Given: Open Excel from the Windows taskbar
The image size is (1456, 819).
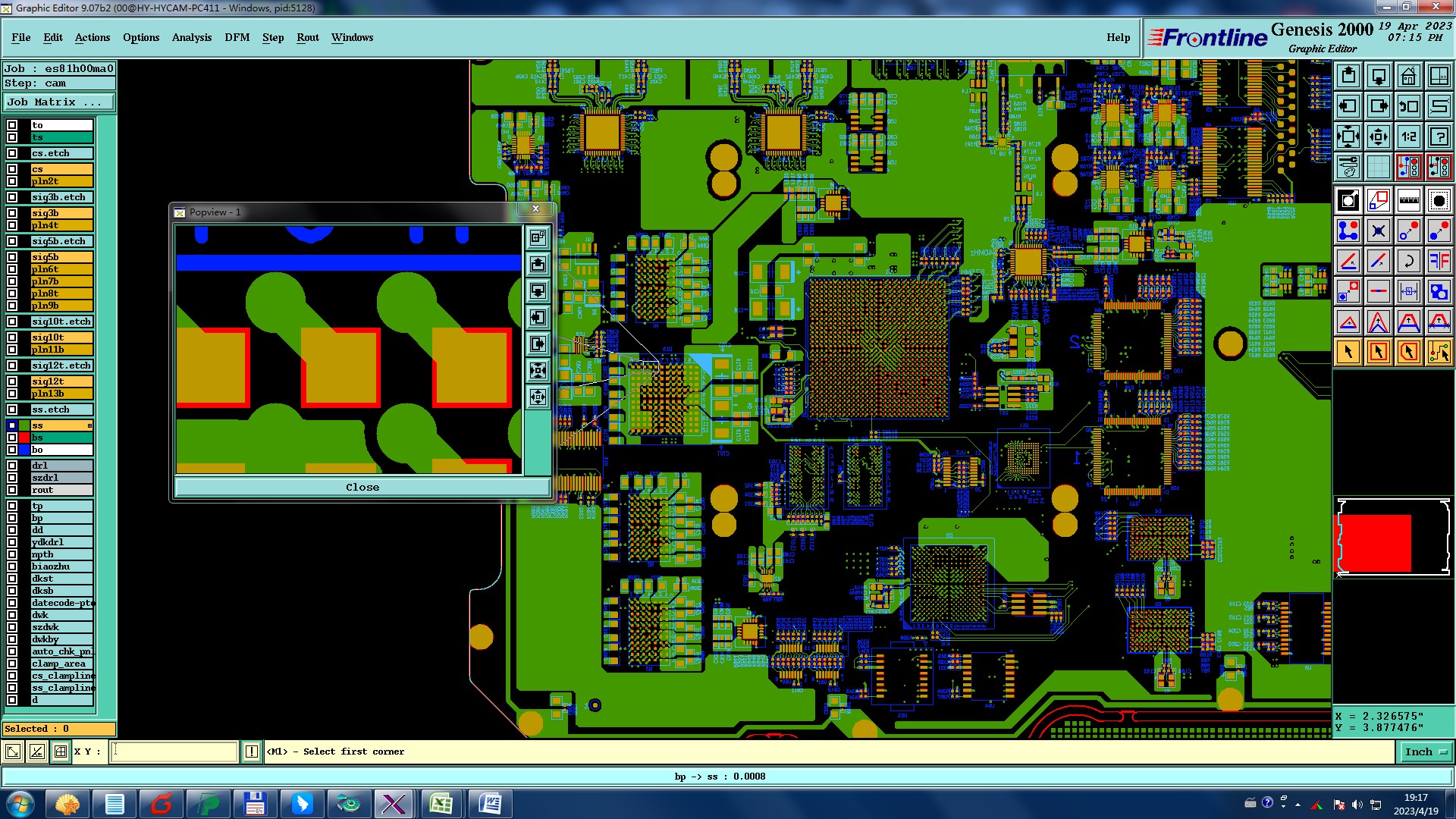Looking at the screenshot, I should (x=441, y=803).
